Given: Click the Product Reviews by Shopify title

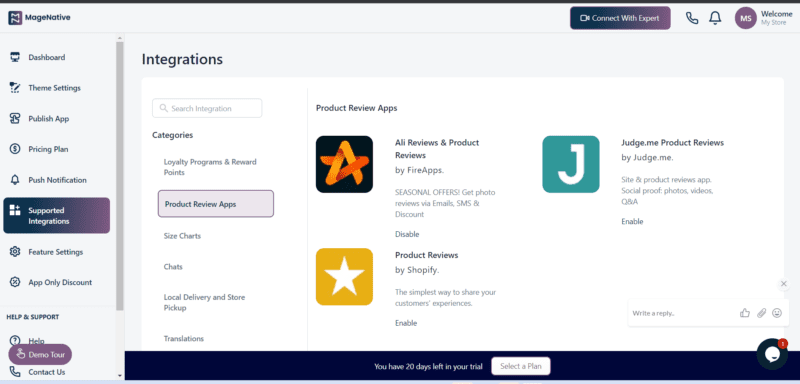Looking at the screenshot, I should 427,255.
